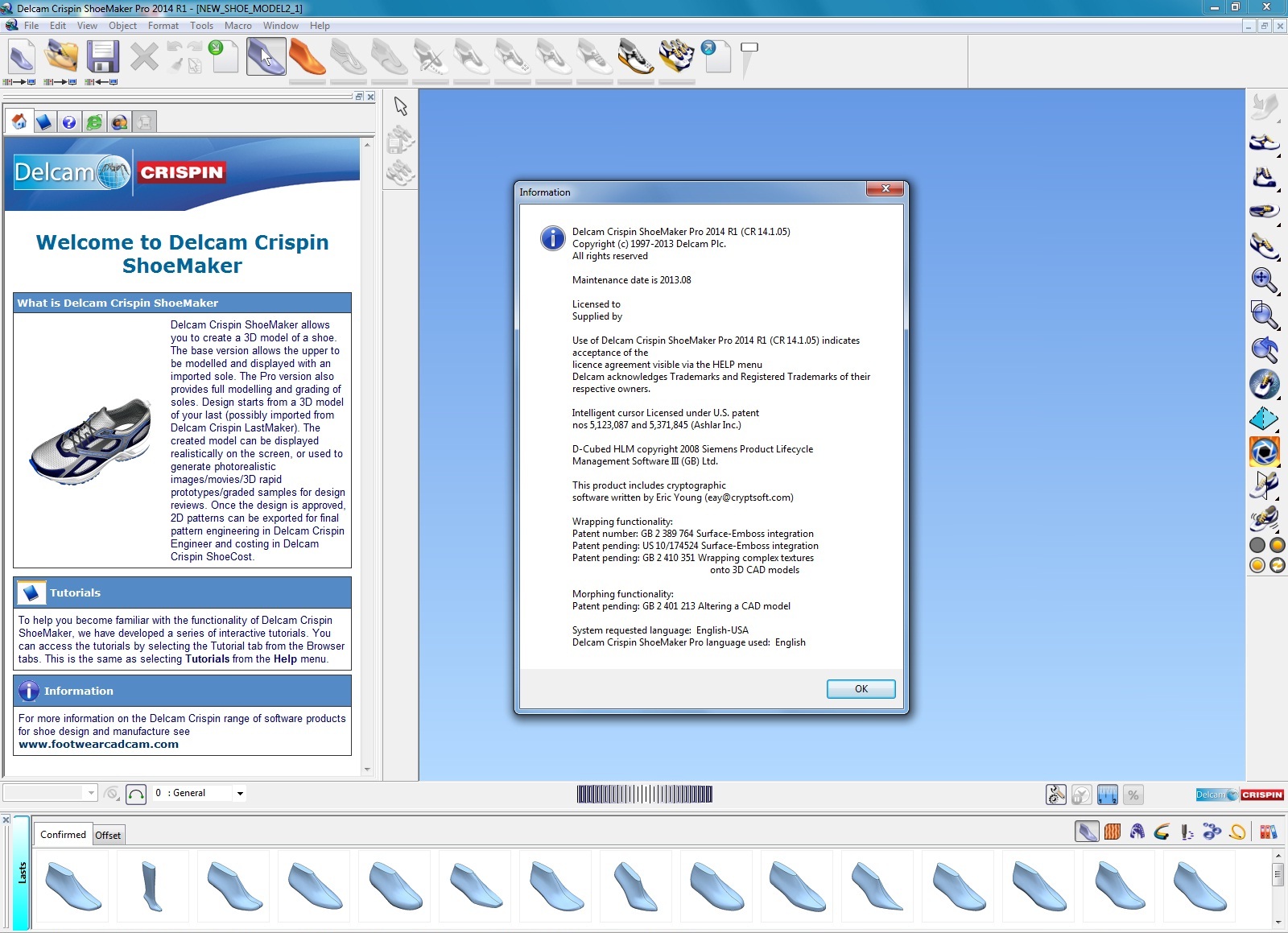
Task: Show materials texture library icon
Action: 1113,832
